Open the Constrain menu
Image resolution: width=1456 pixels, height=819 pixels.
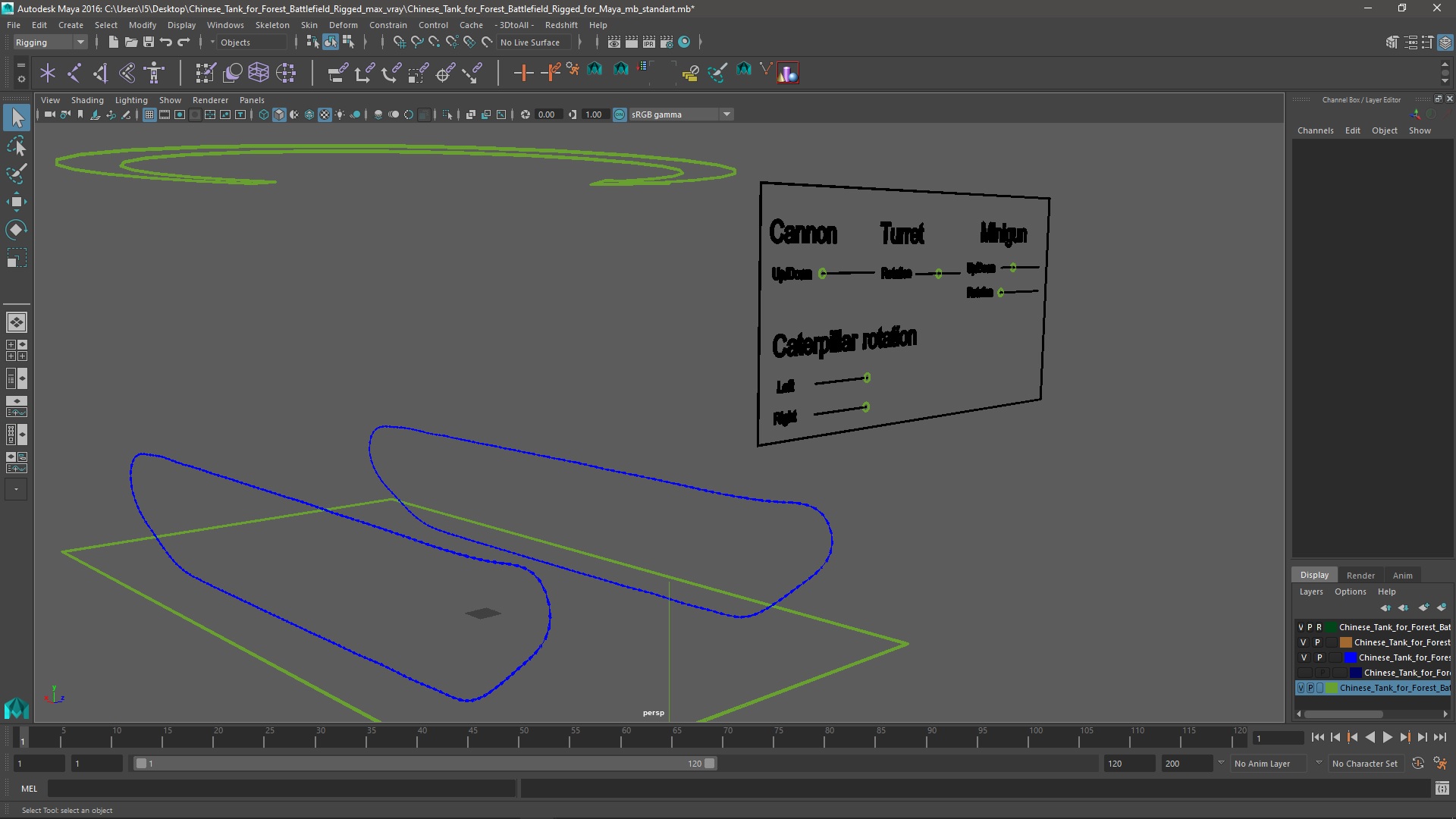click(x=388, y=25)
